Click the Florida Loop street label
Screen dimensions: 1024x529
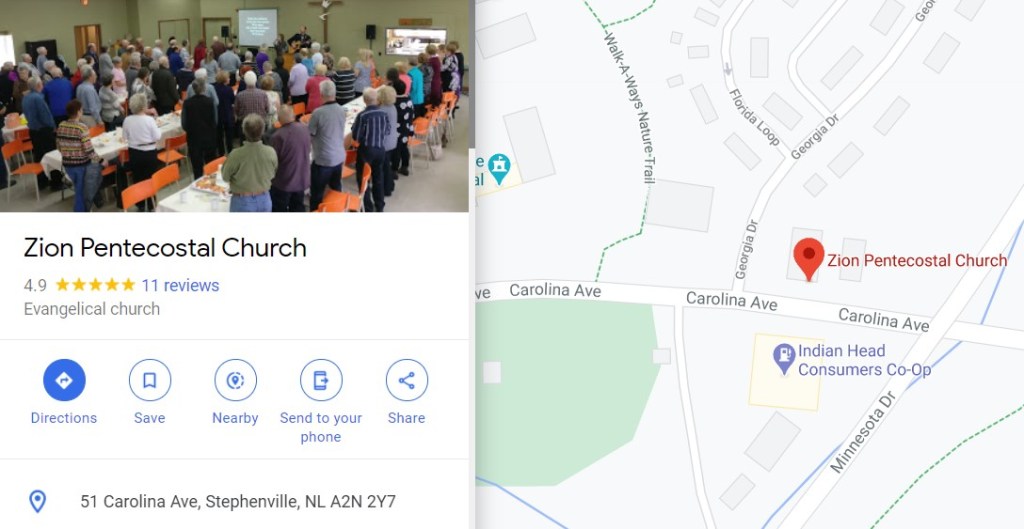754,117
